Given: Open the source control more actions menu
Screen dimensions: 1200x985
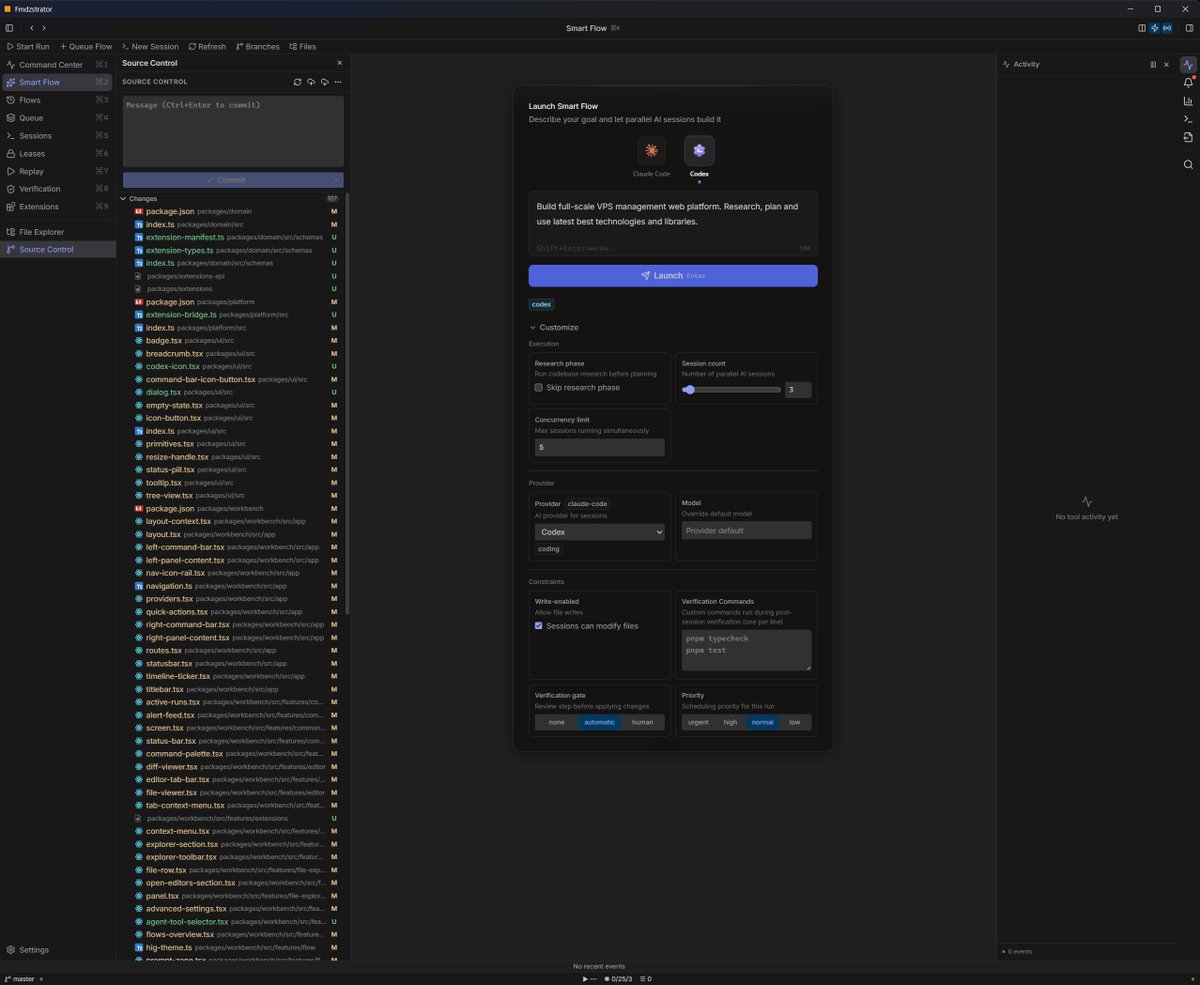Looking at the screenshot, I should pos(338,82).
